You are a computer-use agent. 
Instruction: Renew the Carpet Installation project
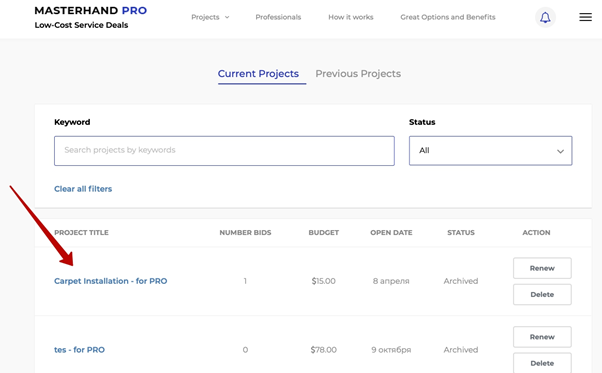point(542,268)
